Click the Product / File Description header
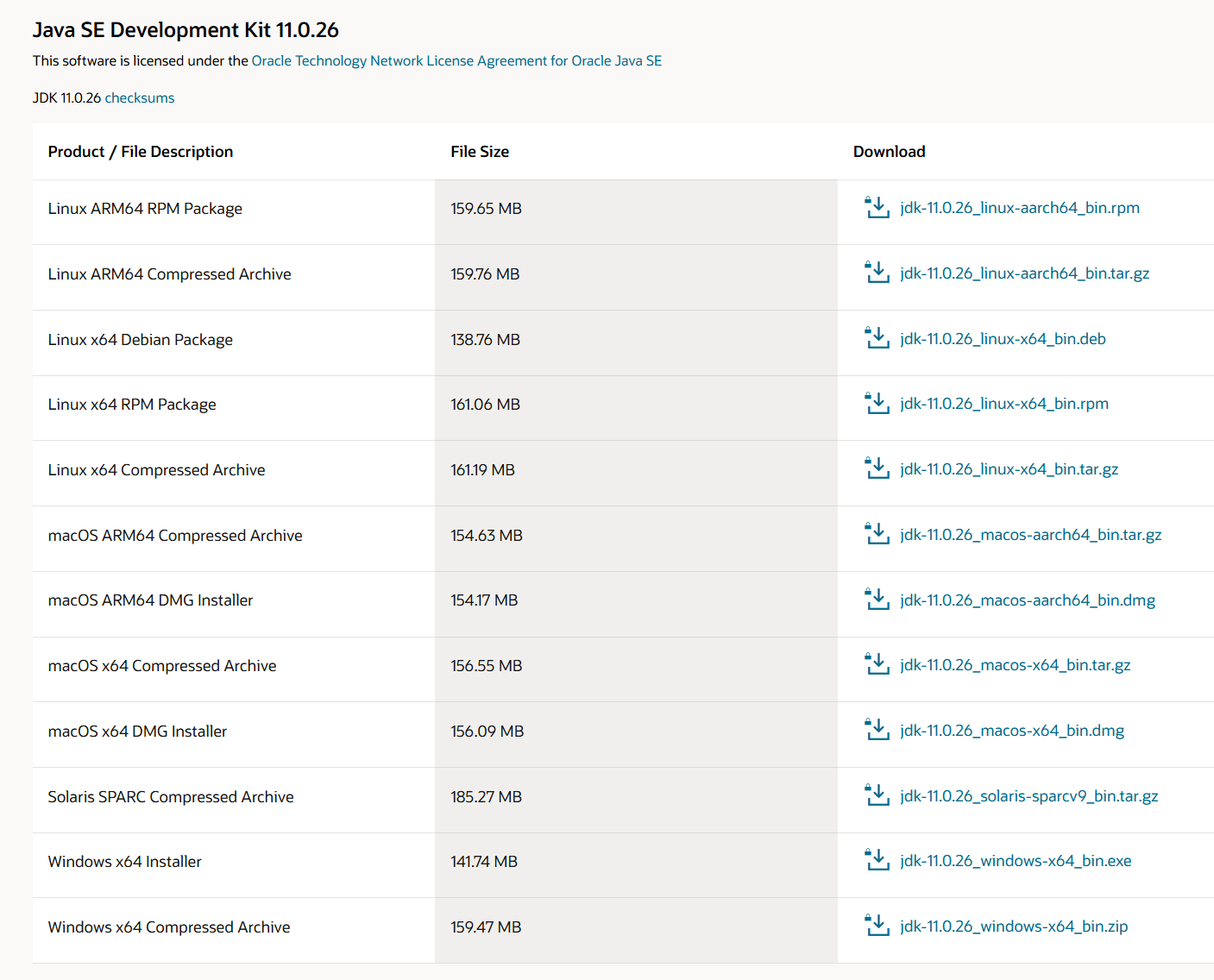Image resolution: width=1214 pixels, height=980 pixels. pyautogui.click(x=141, y=152)
